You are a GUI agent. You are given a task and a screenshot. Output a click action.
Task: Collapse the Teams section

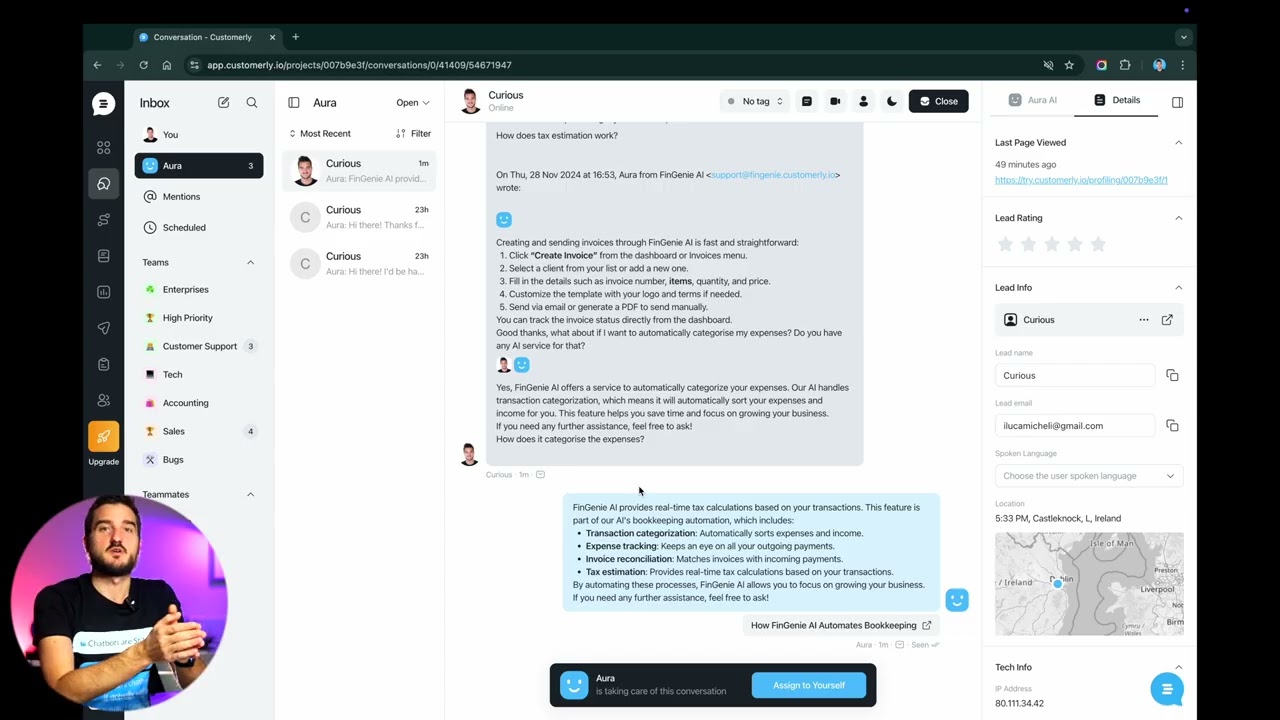[x=250, y=263]
